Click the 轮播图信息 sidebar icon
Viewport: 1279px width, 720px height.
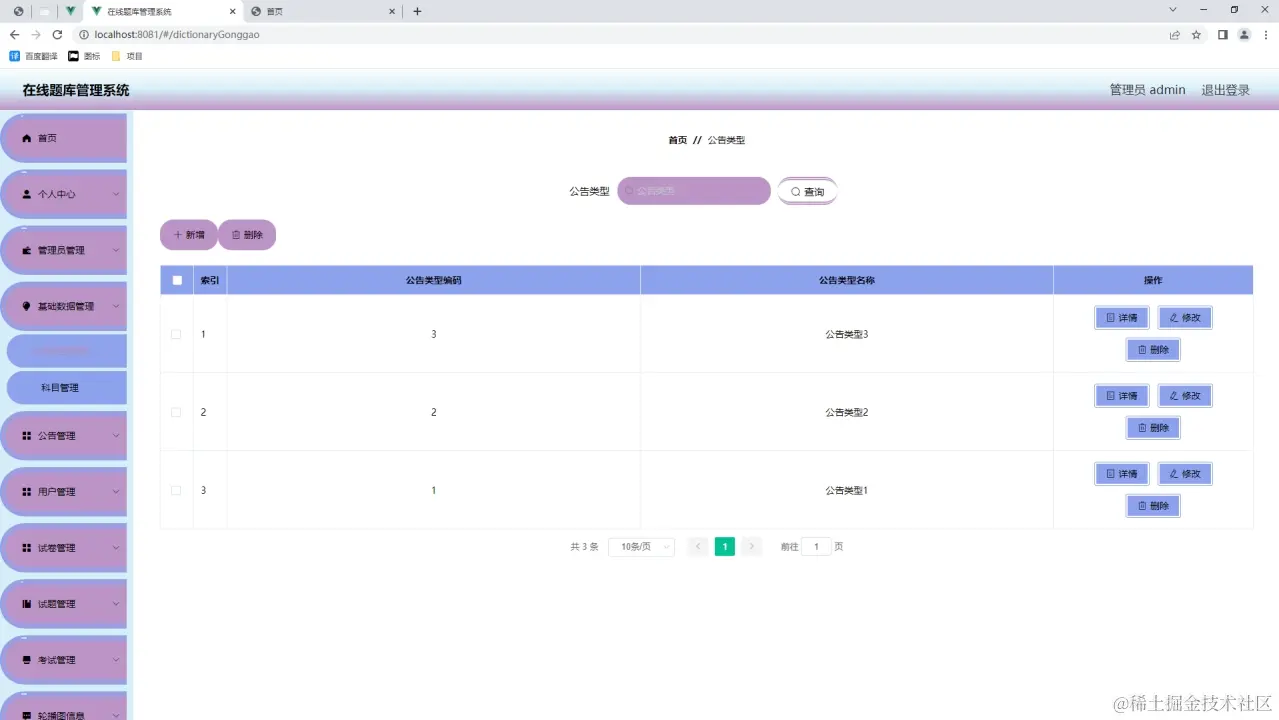[x=27, y=715]
